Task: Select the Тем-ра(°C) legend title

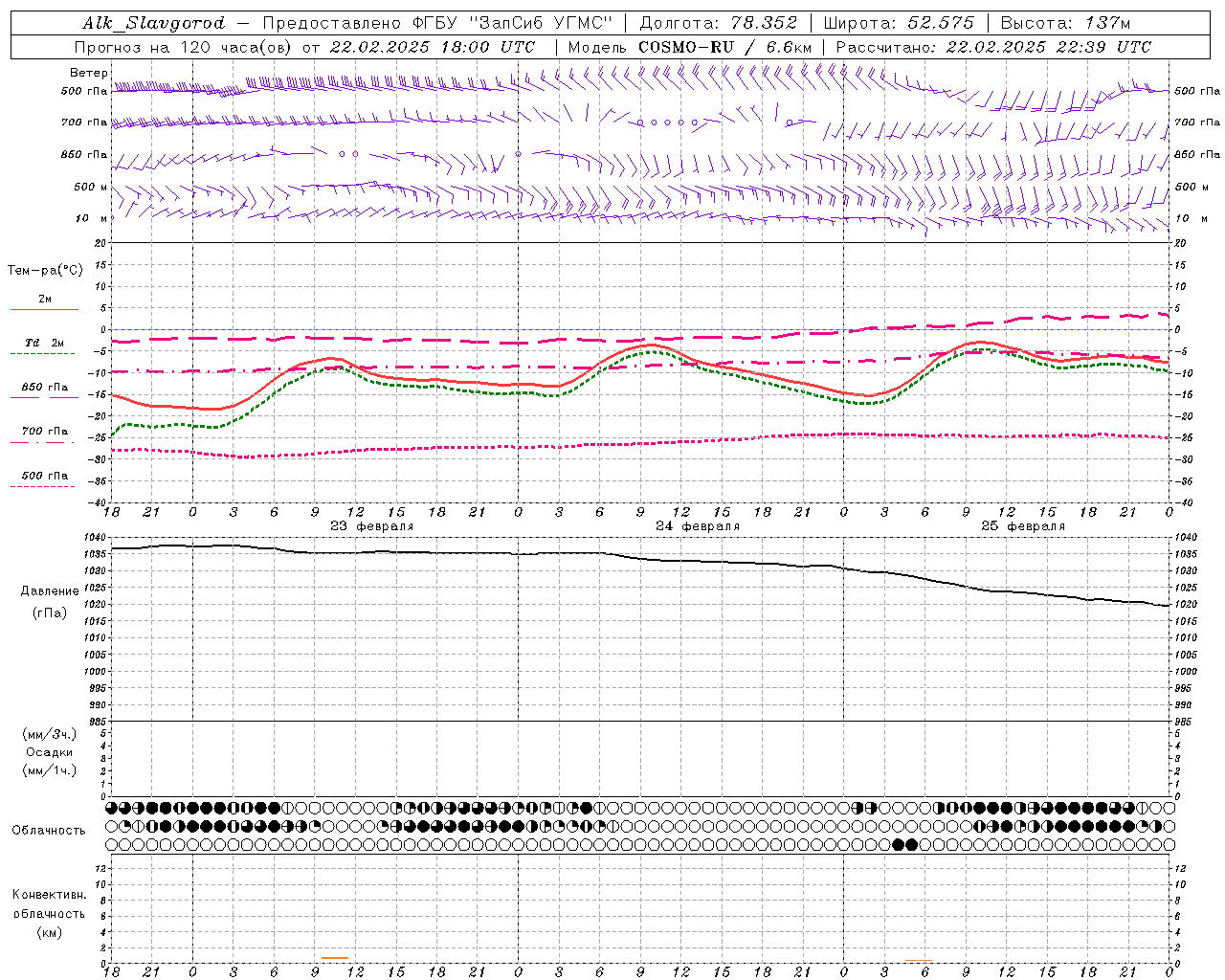Action: pos(45,270)
